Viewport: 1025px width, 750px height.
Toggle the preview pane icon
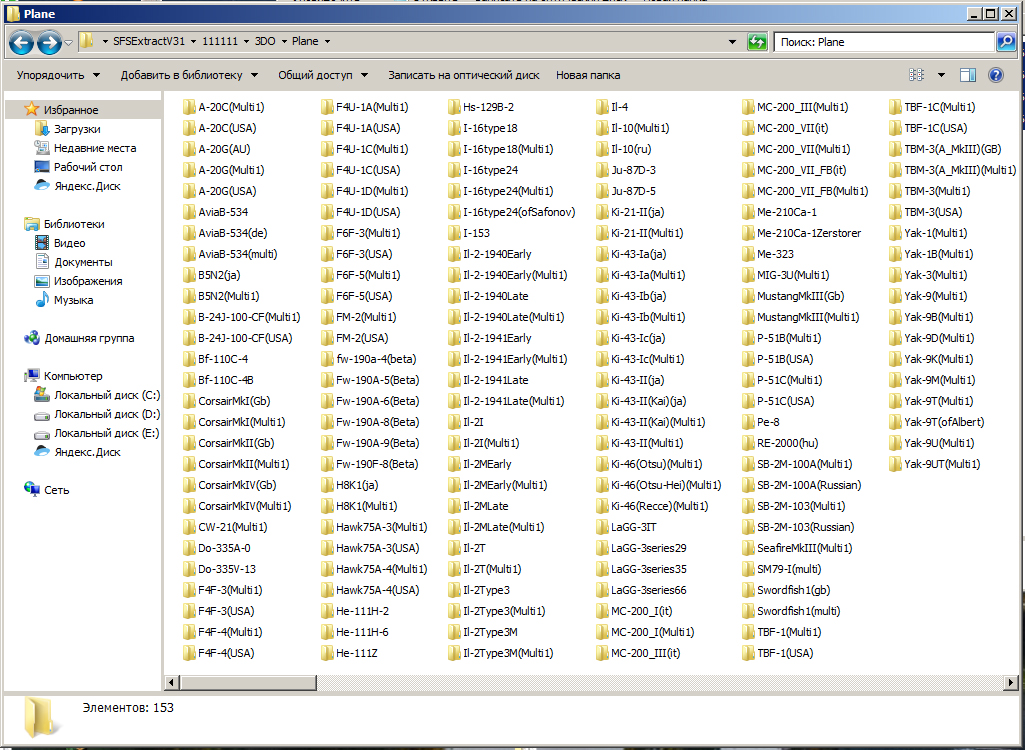pyautogui.click(x=968, y=75)
